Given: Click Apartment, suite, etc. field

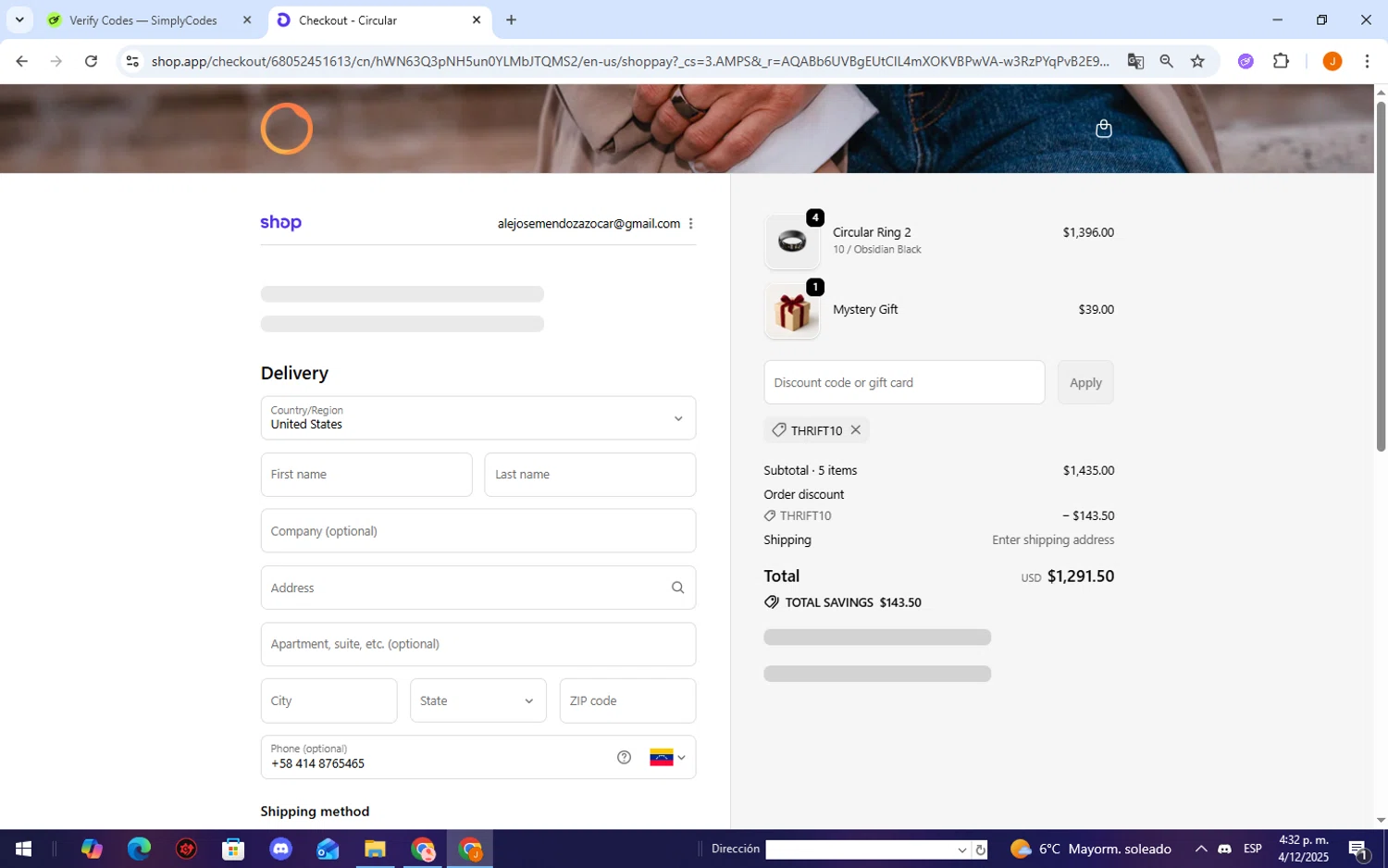Looking at the screenshot, I should (x=478, y=644).
